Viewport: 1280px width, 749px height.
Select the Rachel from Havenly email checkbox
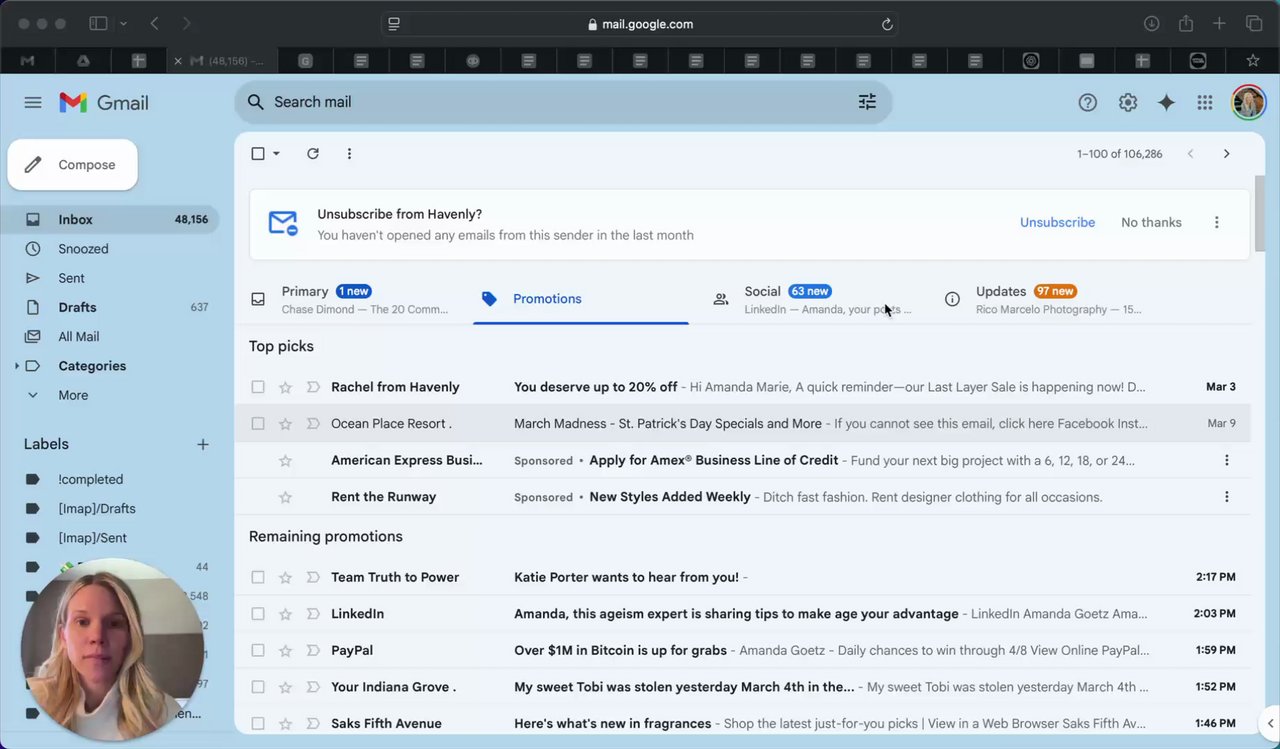pyautogui.click(x=258, y=387)
